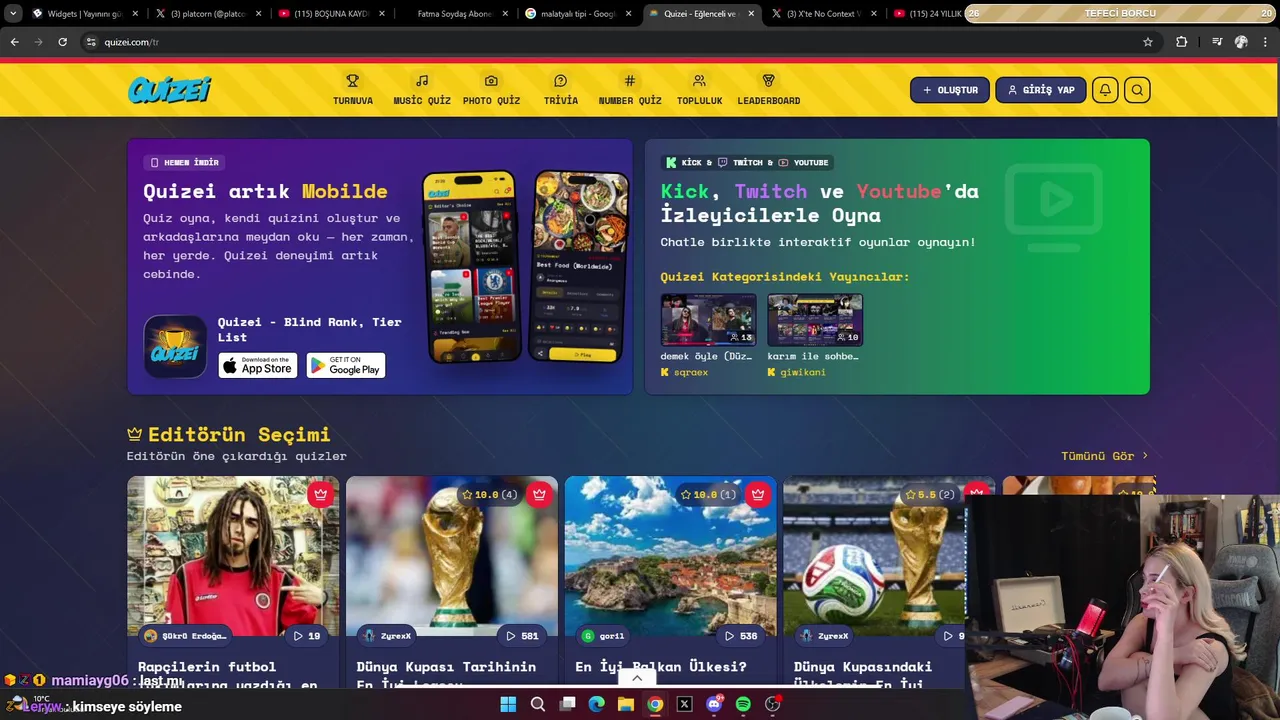1280x720 pixels.
Task: Open sqraex stream thumbnail
Action: (708, 320)
